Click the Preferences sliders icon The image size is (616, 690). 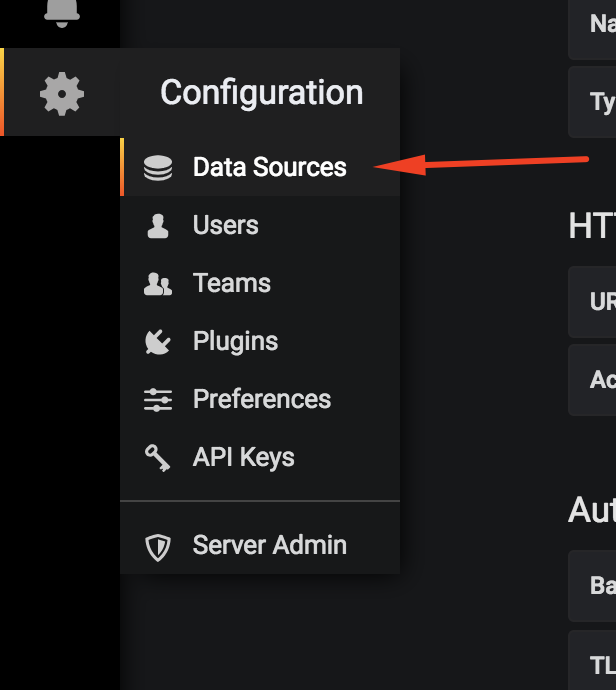point(157,400)
